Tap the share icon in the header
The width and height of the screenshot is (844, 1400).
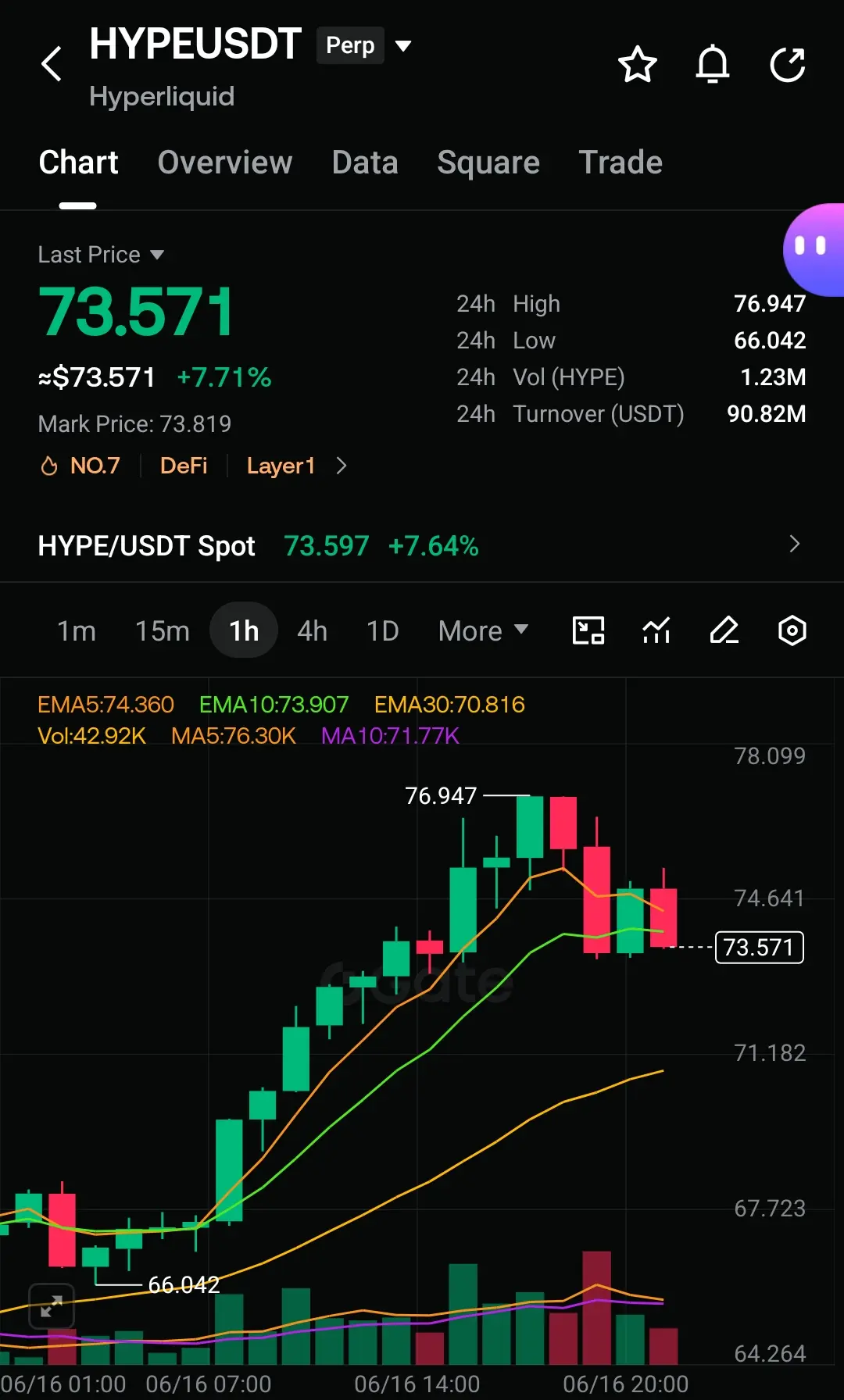788,64
